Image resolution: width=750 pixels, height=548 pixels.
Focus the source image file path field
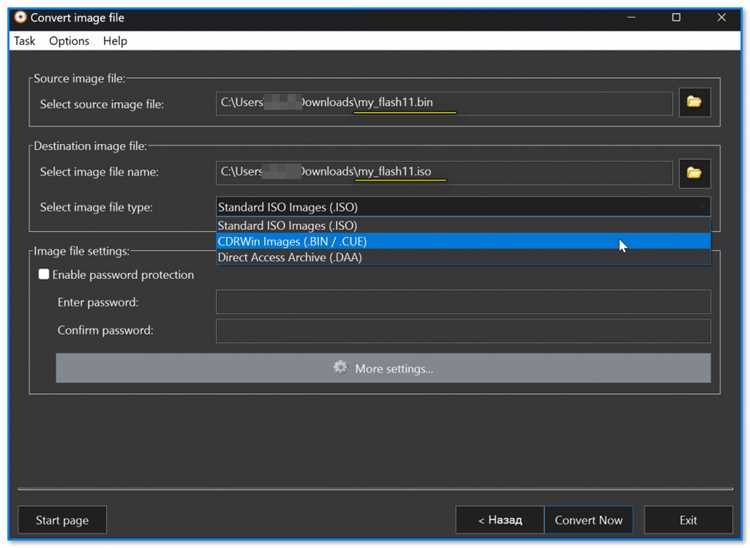pos(444,103)
